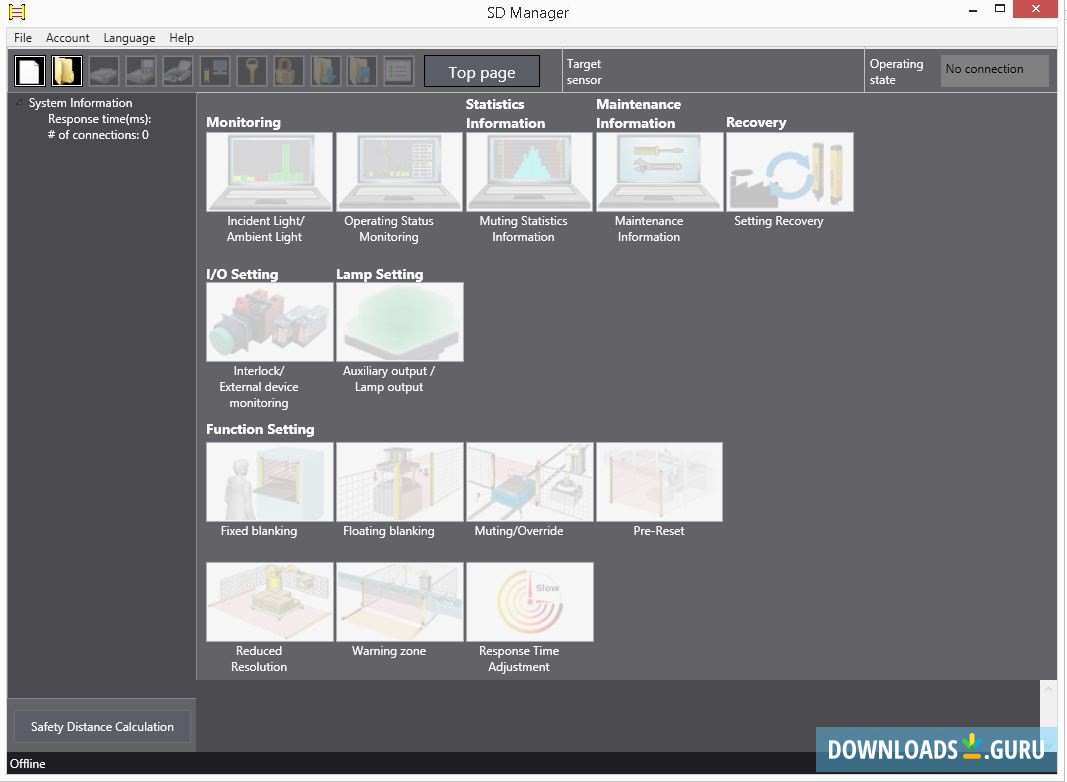Select the Response time(ms) row
This screenshot has height=782, width=1067.
(99, 119)
